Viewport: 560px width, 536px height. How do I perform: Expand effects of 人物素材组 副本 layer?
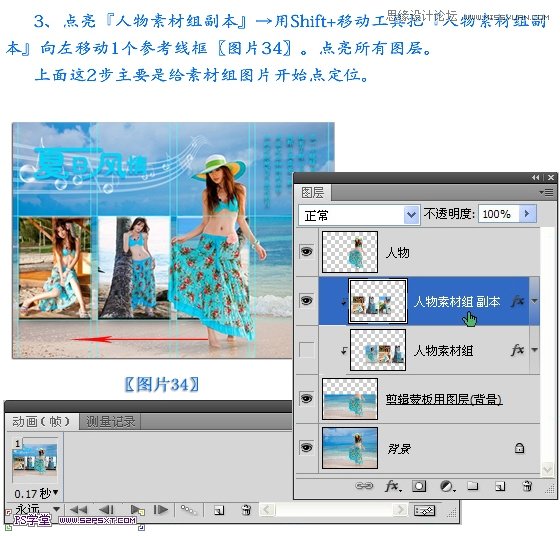tap(534, 301)
